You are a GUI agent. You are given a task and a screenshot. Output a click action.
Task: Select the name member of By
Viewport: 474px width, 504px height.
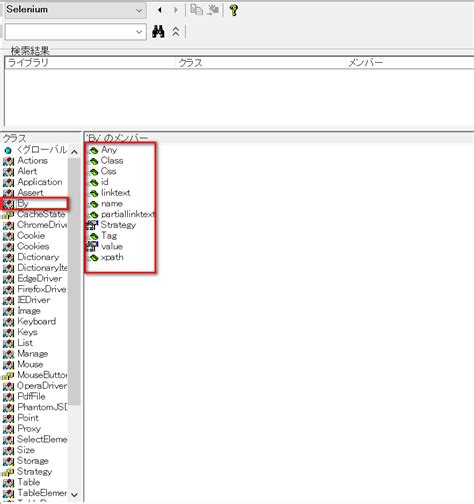click(x=106, y=203)
